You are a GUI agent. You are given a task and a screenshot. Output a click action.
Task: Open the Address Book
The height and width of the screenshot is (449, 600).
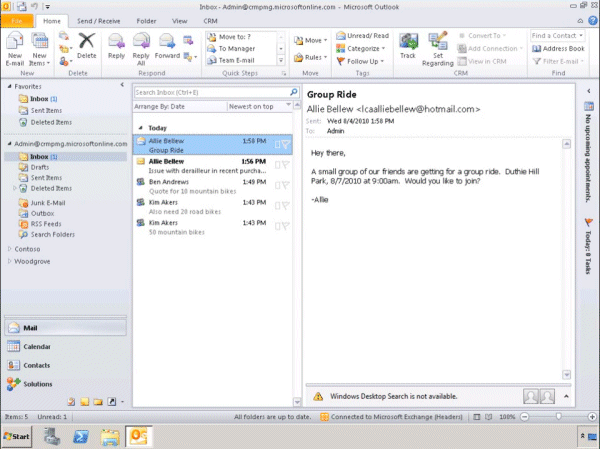[x=558, y=49]
